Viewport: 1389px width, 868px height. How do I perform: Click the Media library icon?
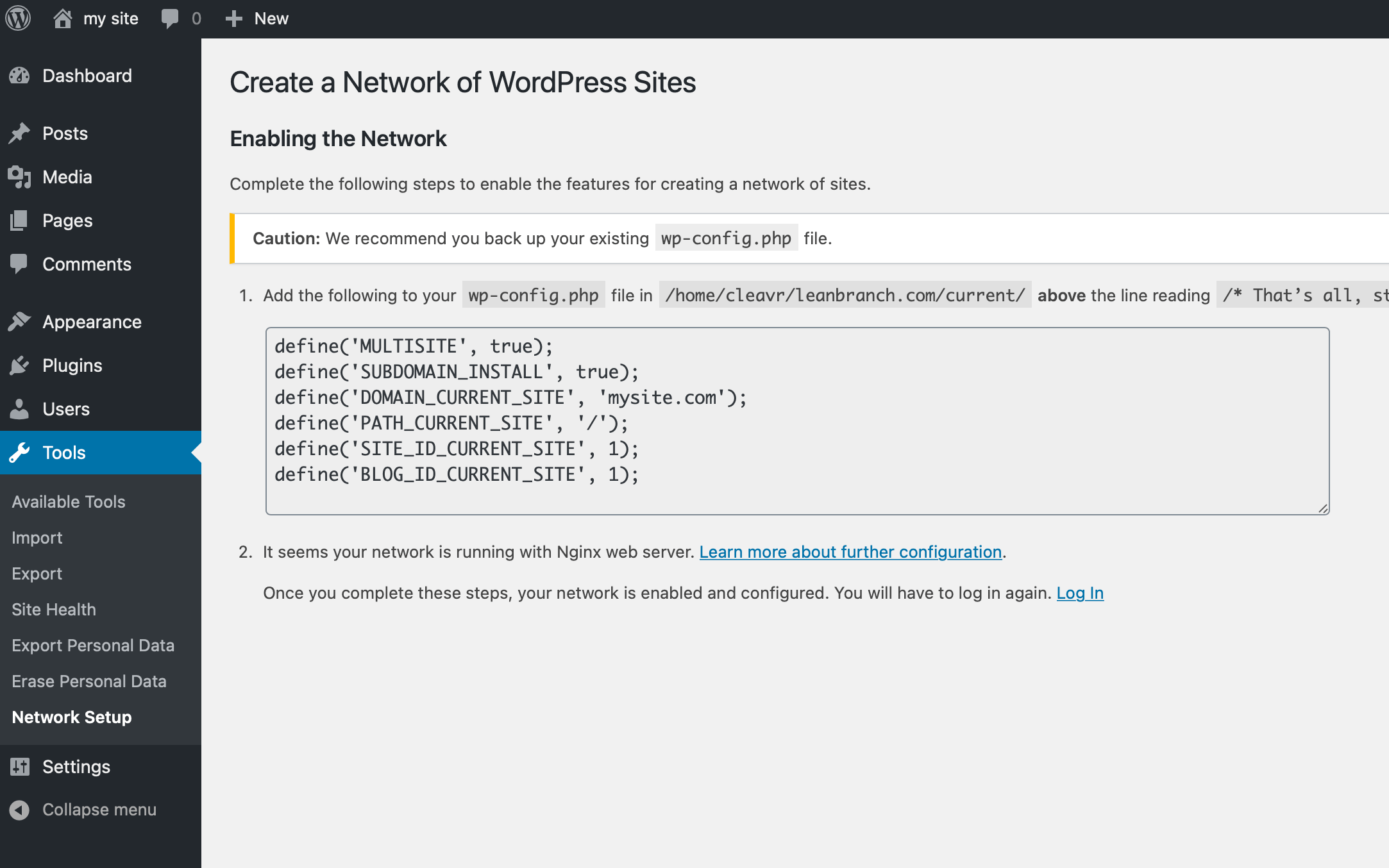point(20,177)
